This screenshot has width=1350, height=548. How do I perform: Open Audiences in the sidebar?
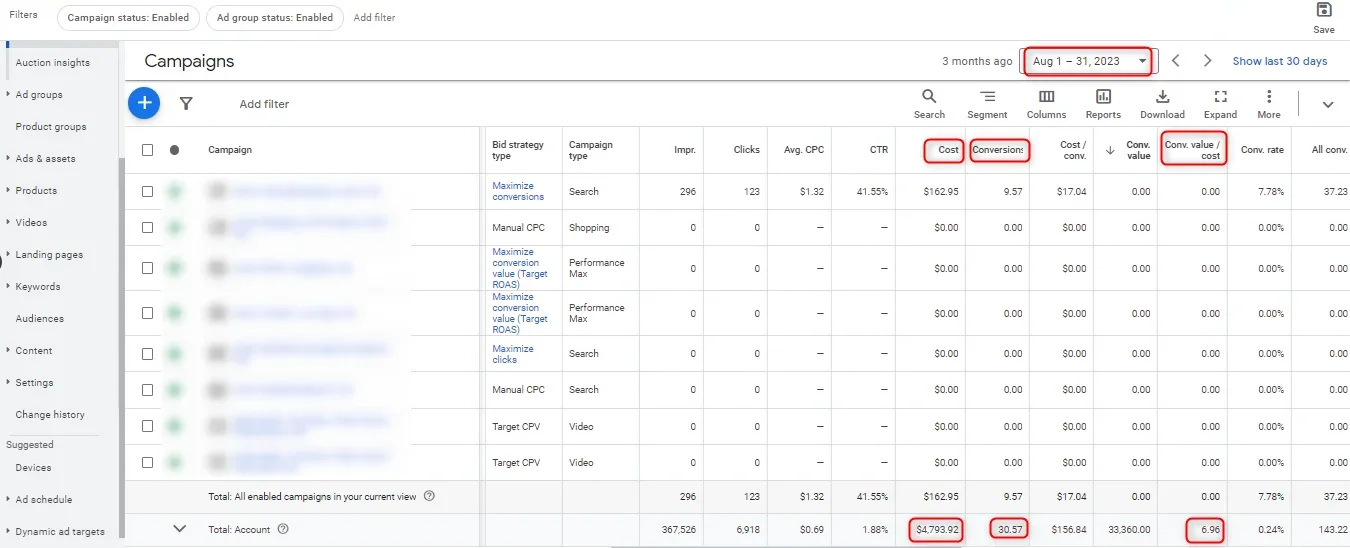[40, 319]
